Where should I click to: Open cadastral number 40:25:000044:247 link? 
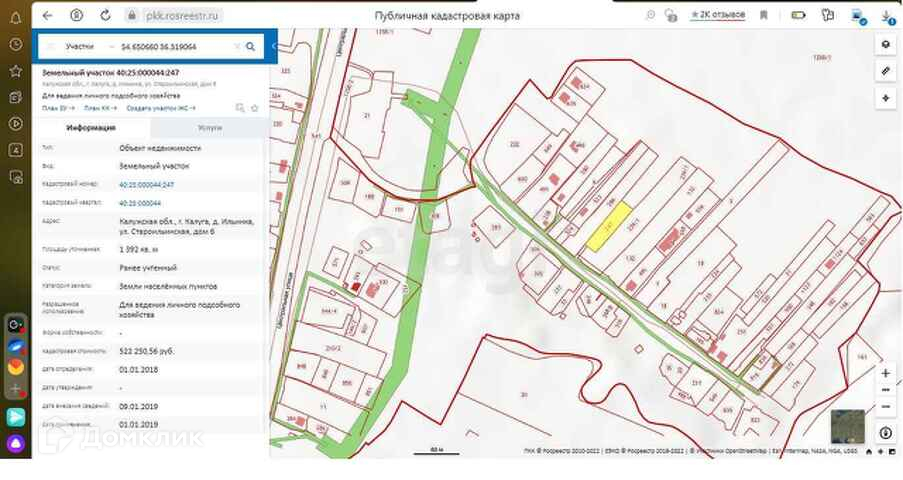(146, 184)
